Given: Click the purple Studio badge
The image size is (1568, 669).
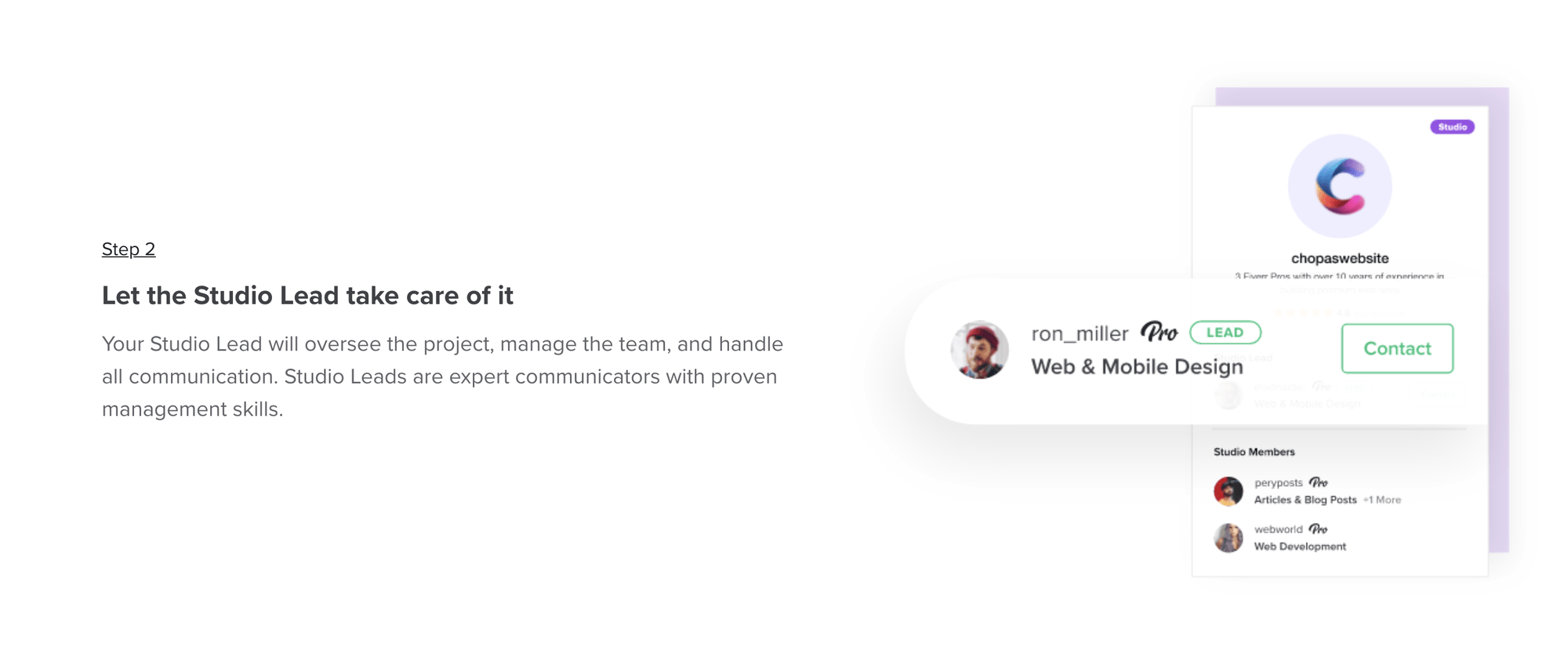Looking at the screenshot, I should pyautogui.click(x=1452, y=127).
